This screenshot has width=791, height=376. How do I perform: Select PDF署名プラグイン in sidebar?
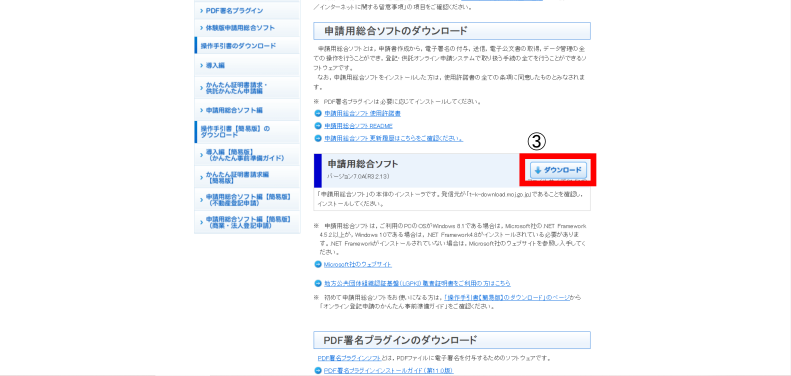(247, 11)
